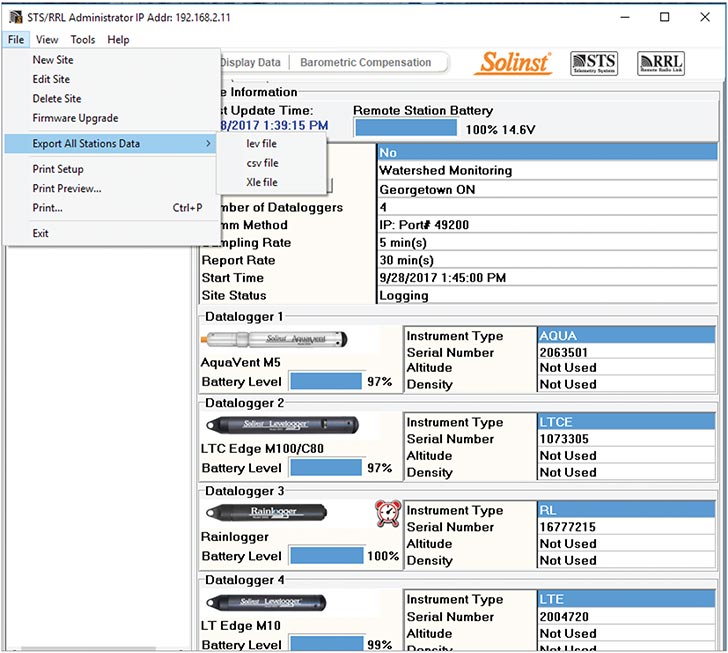Click the application icon in title bar
Viewport: 728px width, 653px height.
[x=16, y=17]
